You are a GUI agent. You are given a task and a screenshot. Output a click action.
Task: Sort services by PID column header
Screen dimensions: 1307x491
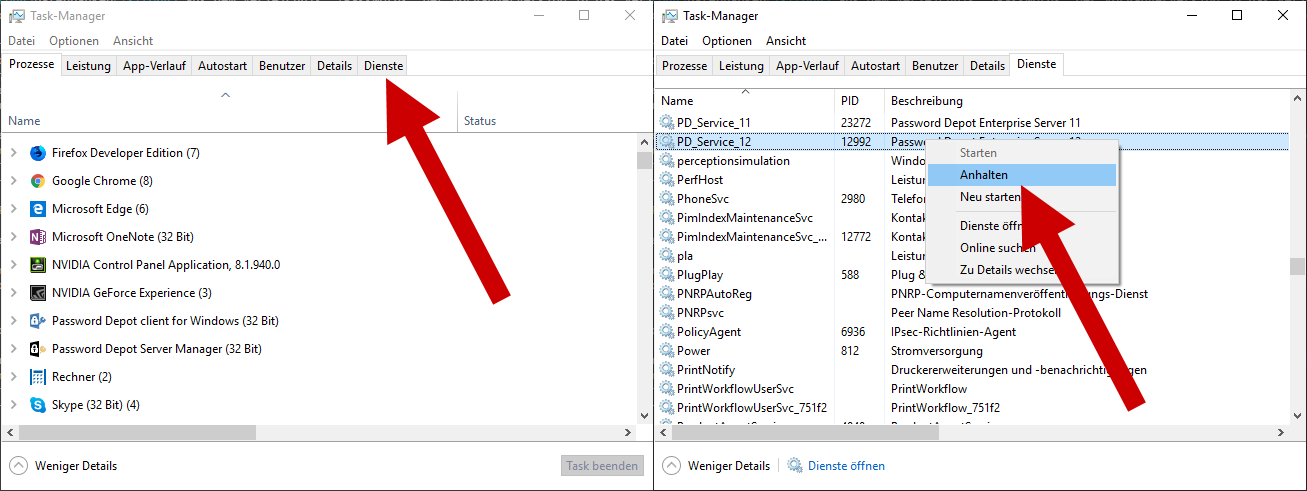click(859, 100)
